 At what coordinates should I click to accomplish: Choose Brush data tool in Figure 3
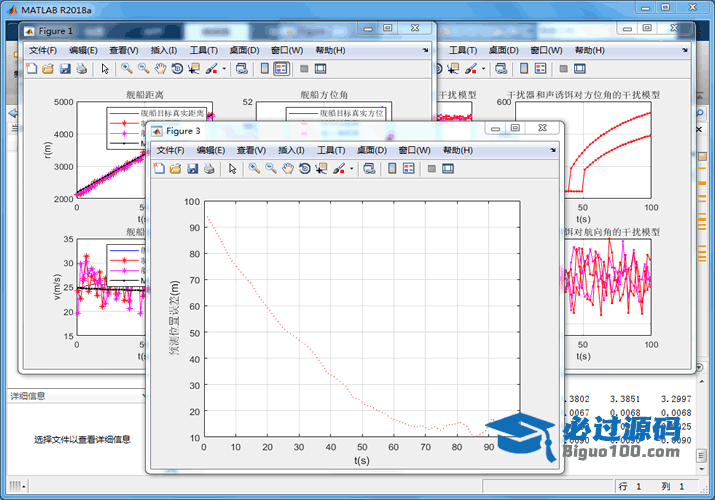(339, 169)
